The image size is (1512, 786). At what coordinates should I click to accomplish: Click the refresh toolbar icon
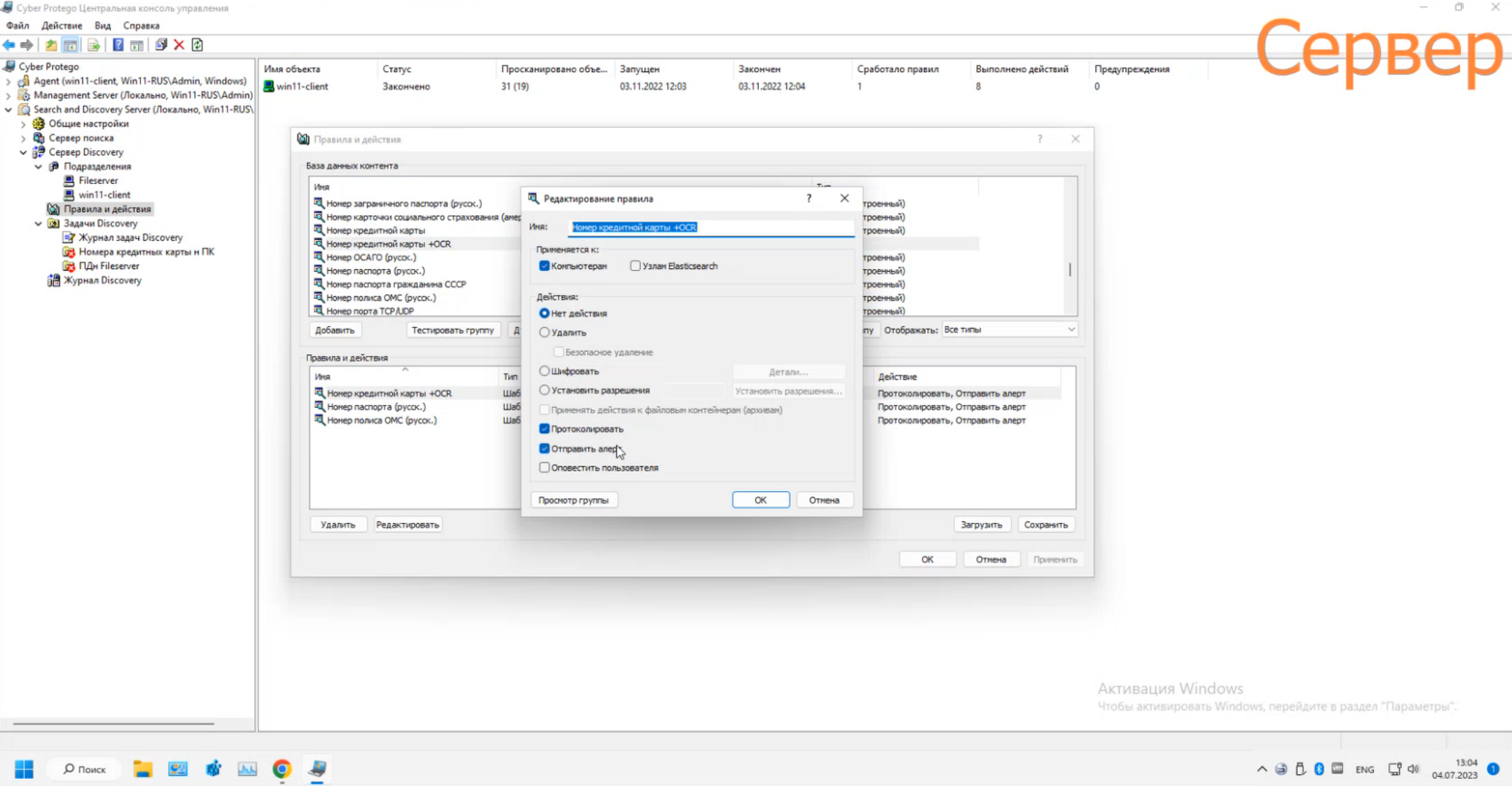tap(197, 45)
